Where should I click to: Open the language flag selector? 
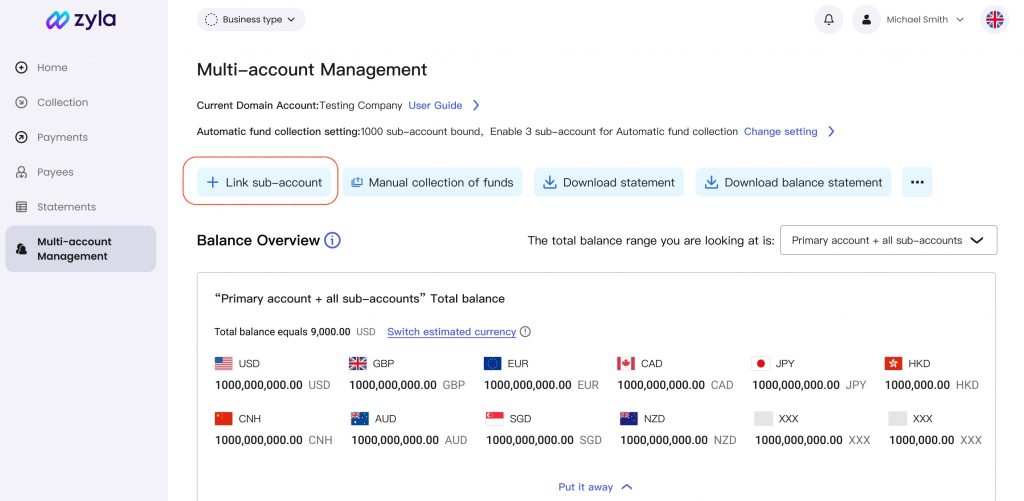[x=994, y=20]
